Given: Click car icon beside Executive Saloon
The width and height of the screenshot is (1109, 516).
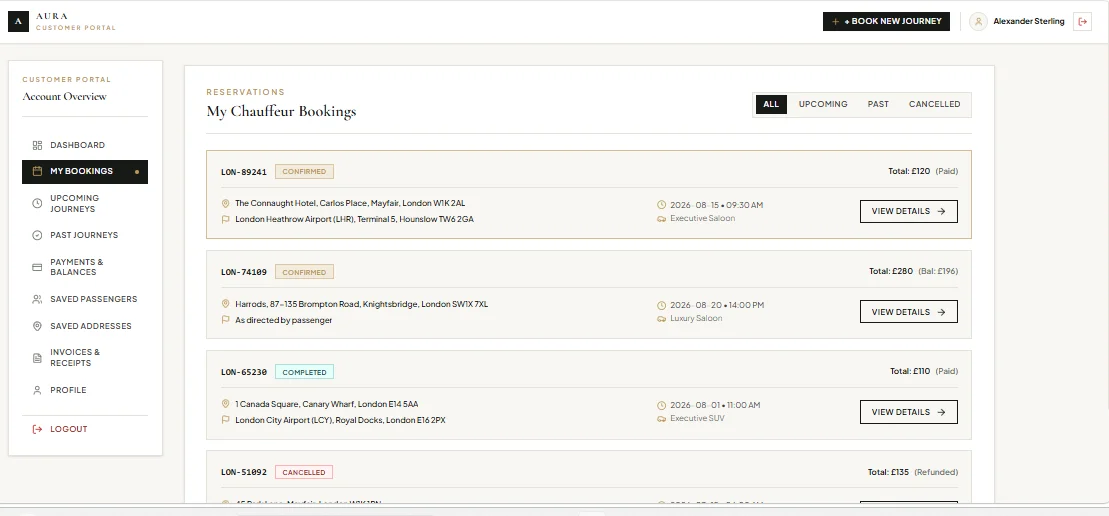Looking at the screenshot, I should click(x=661, y=219).
